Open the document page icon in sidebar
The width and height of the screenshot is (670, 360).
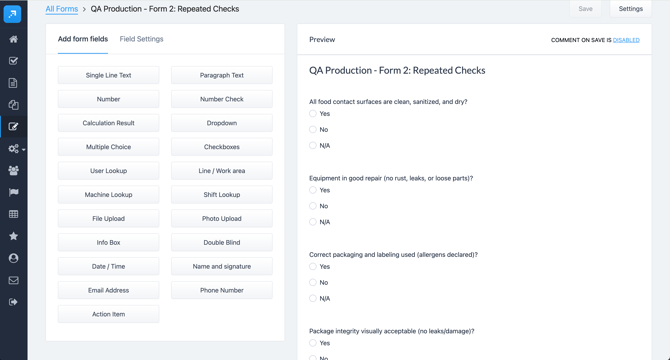[x=13, y=83]
